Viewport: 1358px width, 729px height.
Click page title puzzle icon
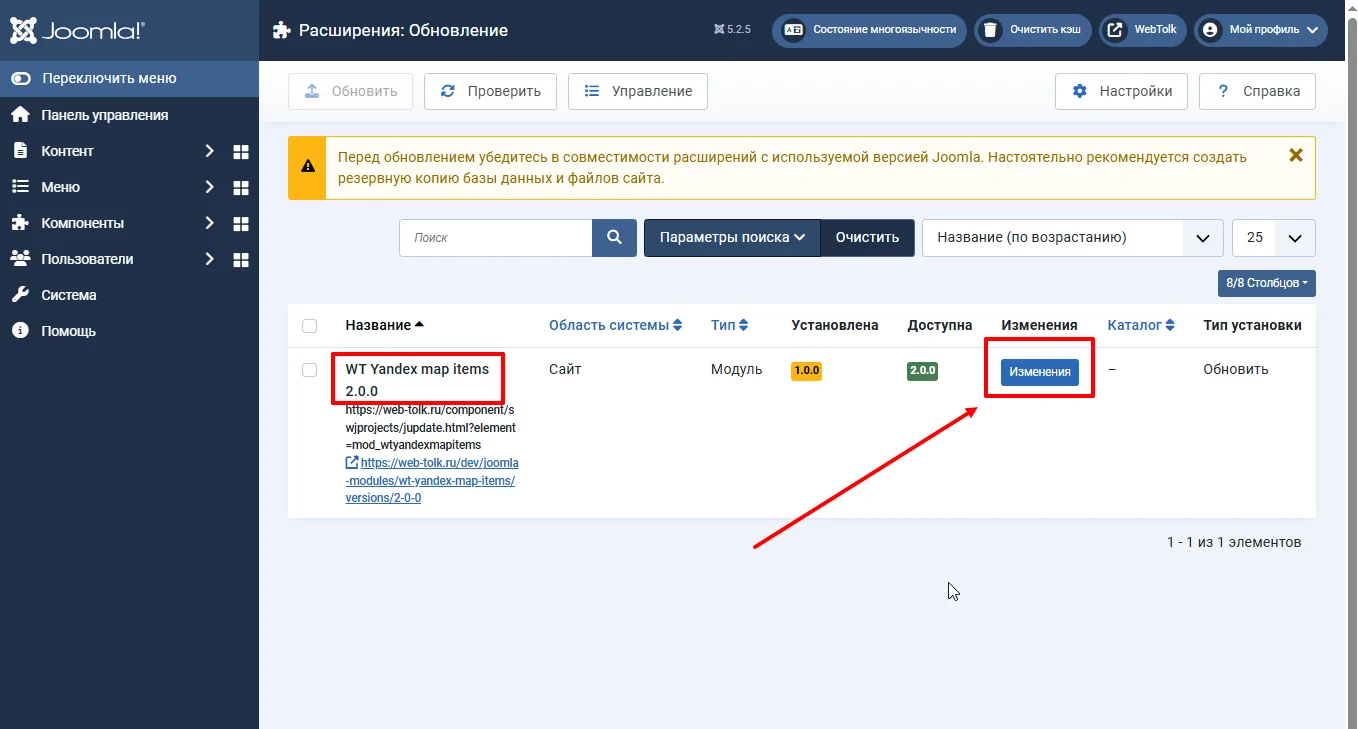pyautogui.click(x=282, y=30)
